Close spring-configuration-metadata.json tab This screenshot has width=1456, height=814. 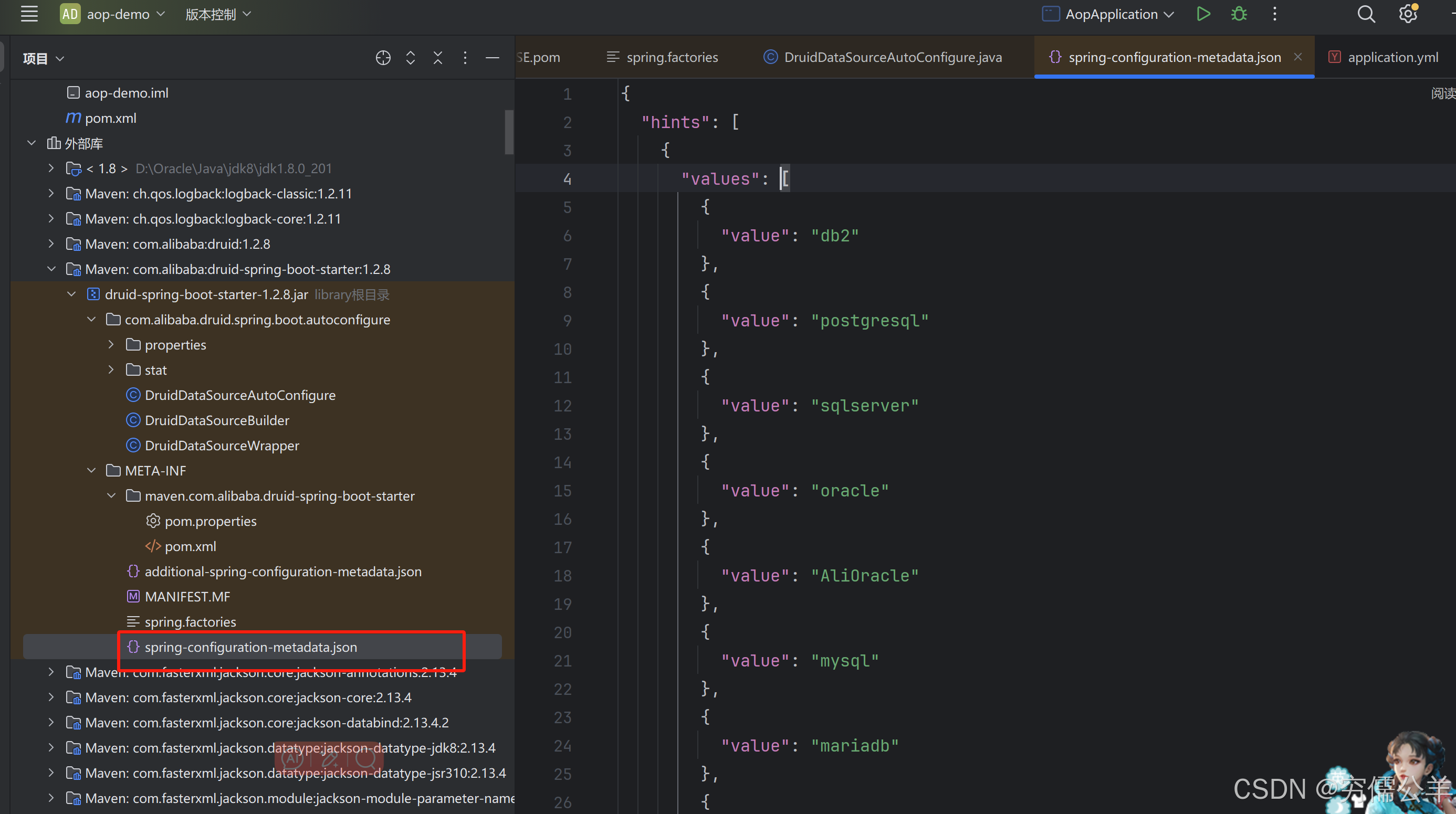pos(1298,57)
